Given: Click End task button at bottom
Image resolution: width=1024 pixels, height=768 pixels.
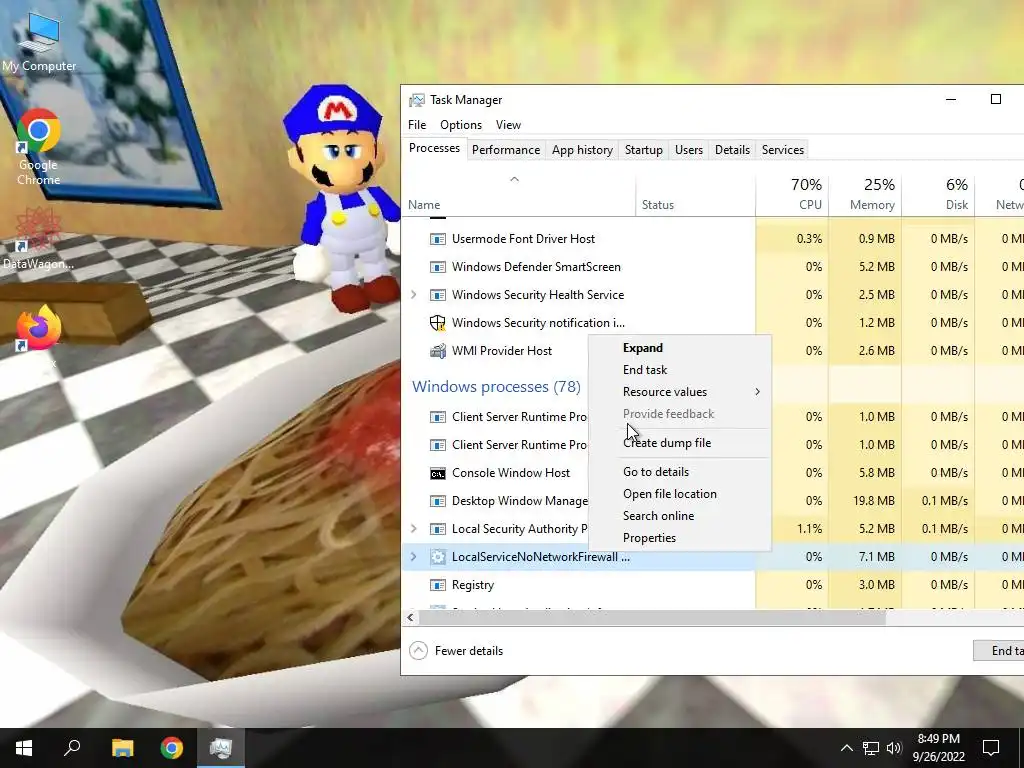Looking at the screenshot, I should tap(999, 650).
